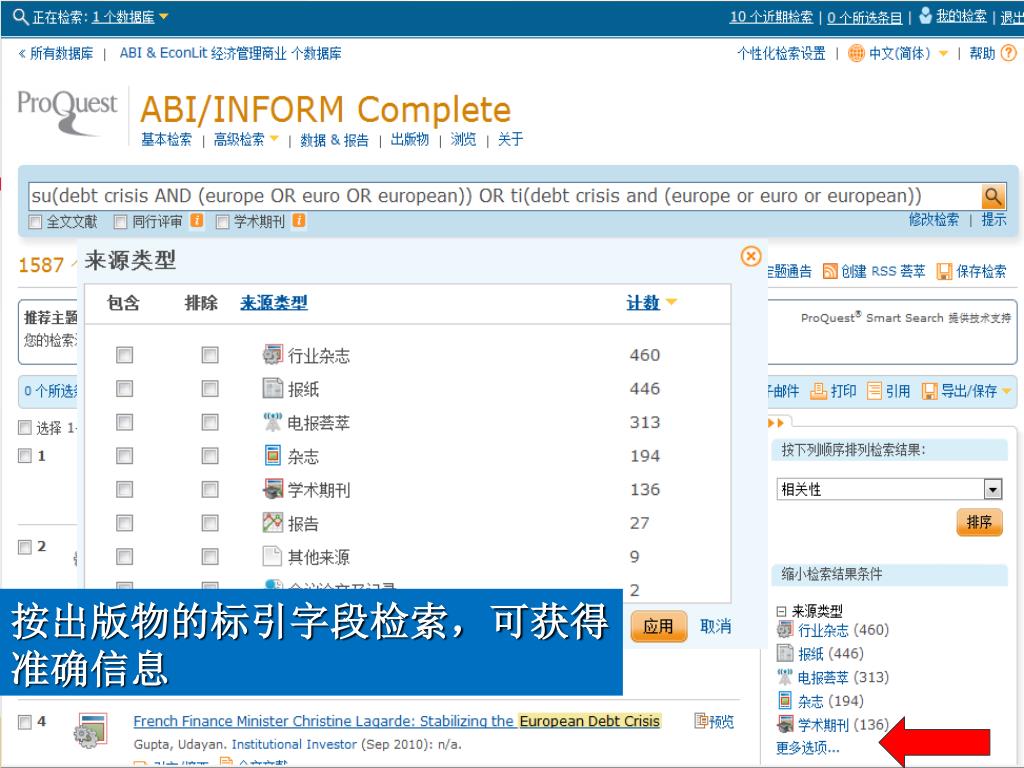Open the 修改检索 link
Screen dimensions: 1024x768
coord(933,219)
